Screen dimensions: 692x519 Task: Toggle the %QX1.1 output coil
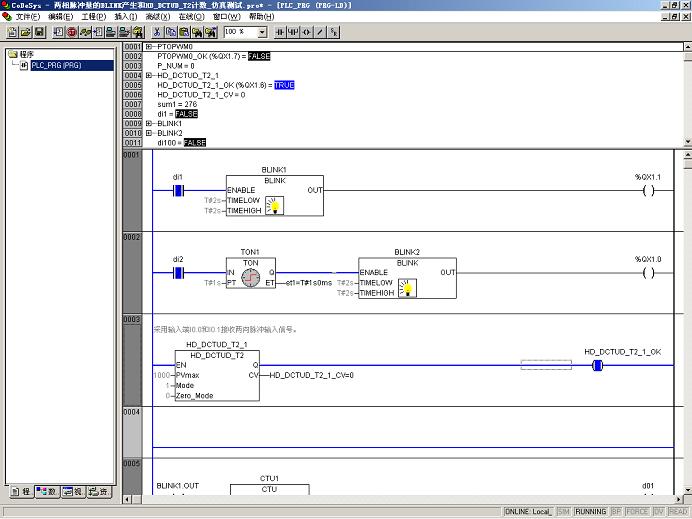[x=648, y=191]
